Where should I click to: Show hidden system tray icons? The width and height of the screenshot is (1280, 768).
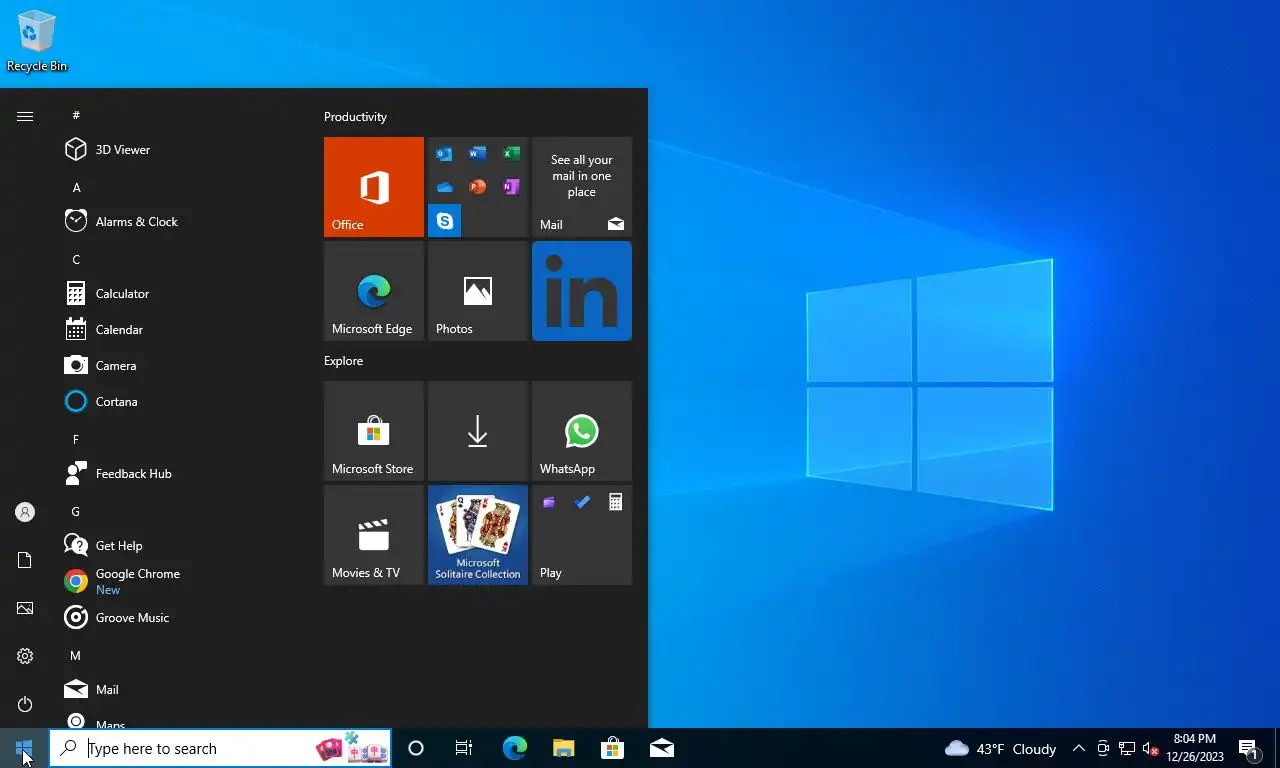(x=1079, y=748)
